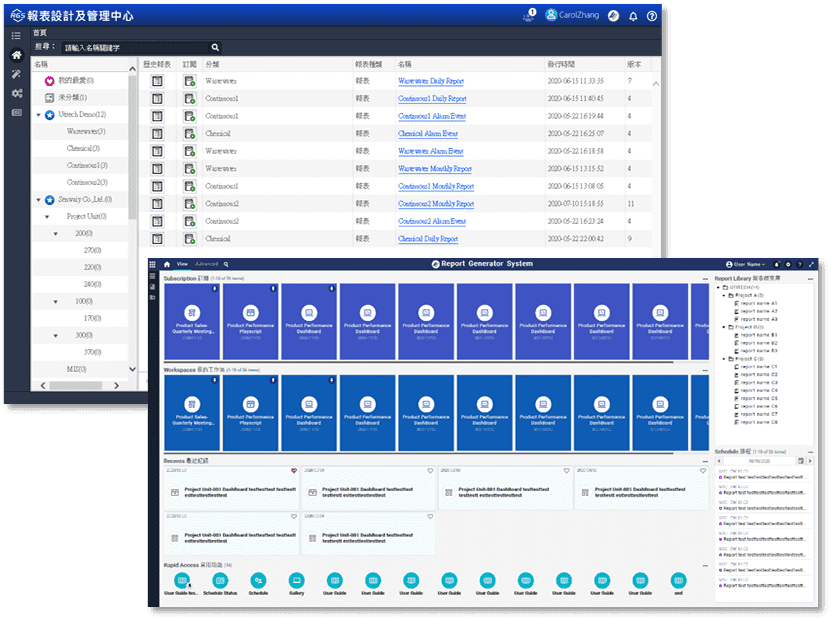Select the Advanced menu item

[x=206, y=264]
